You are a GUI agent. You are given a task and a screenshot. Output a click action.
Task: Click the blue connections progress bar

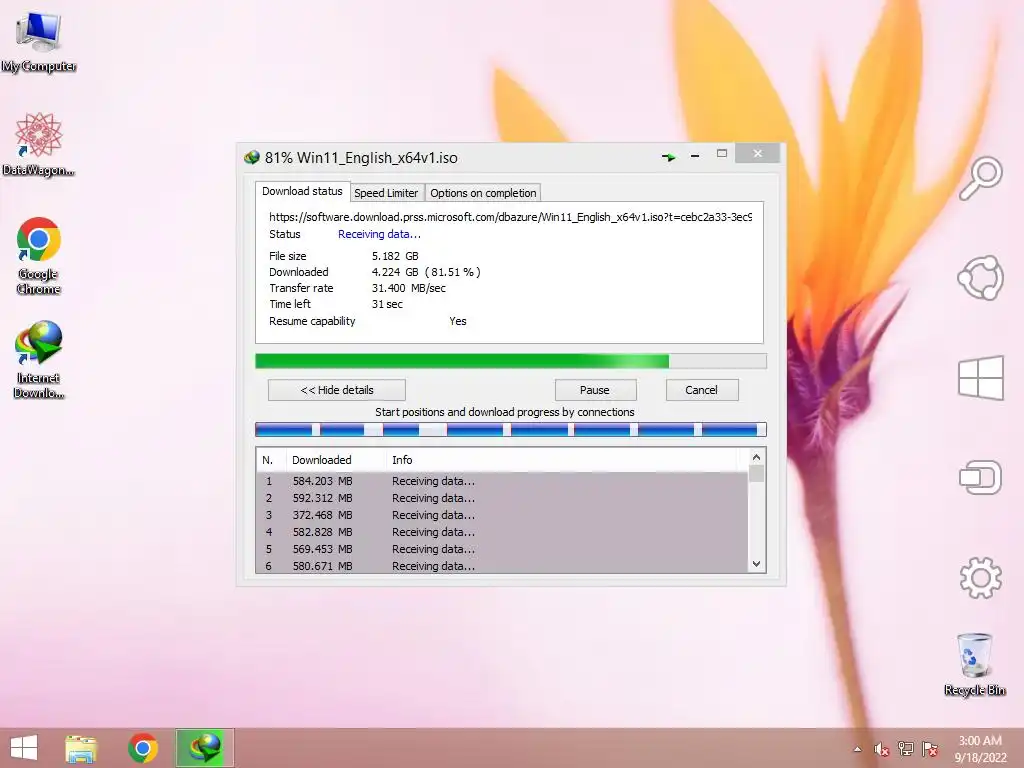(511, 429)
